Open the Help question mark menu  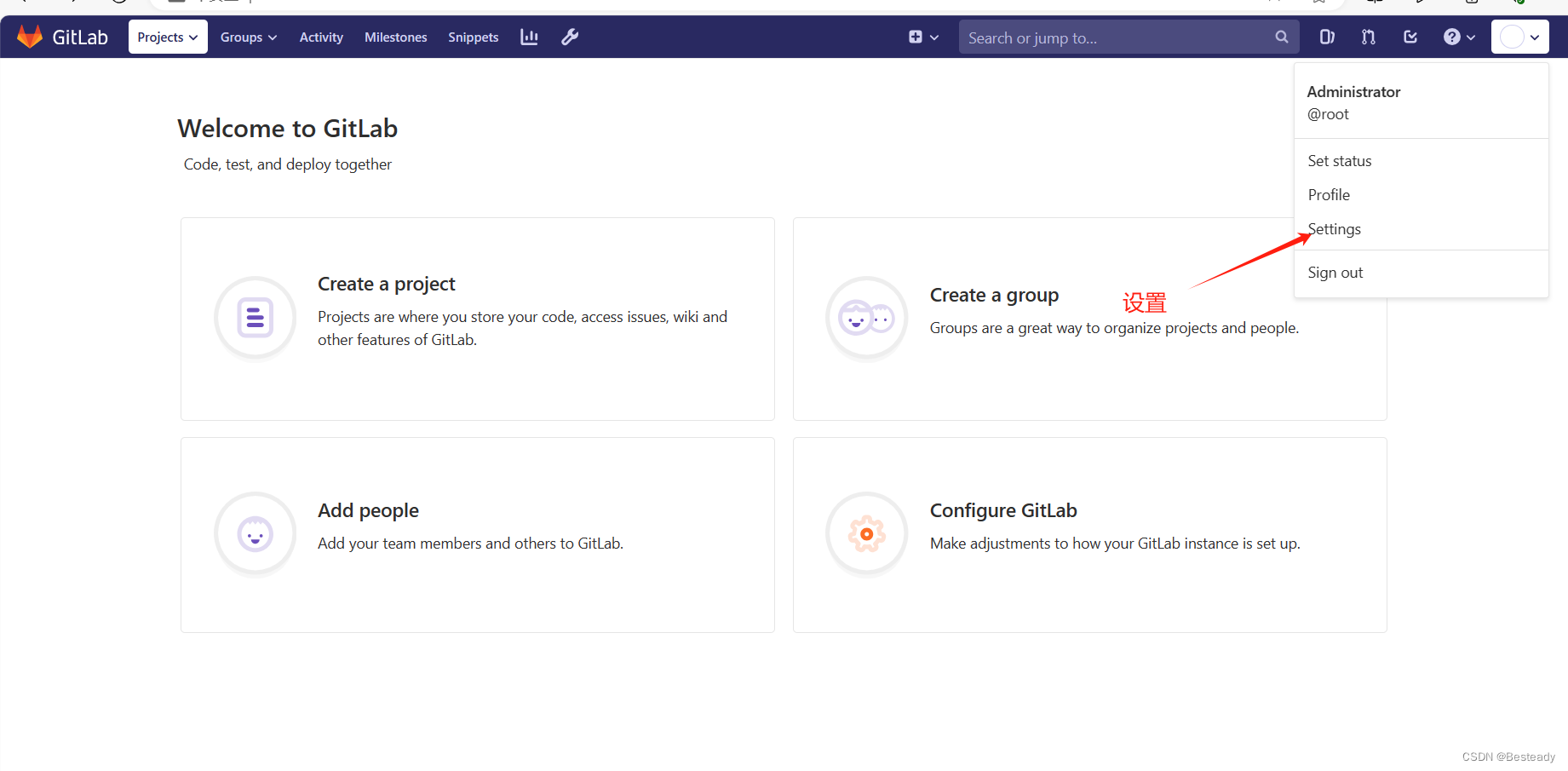pyautogui.click(x=1459, y=37)
